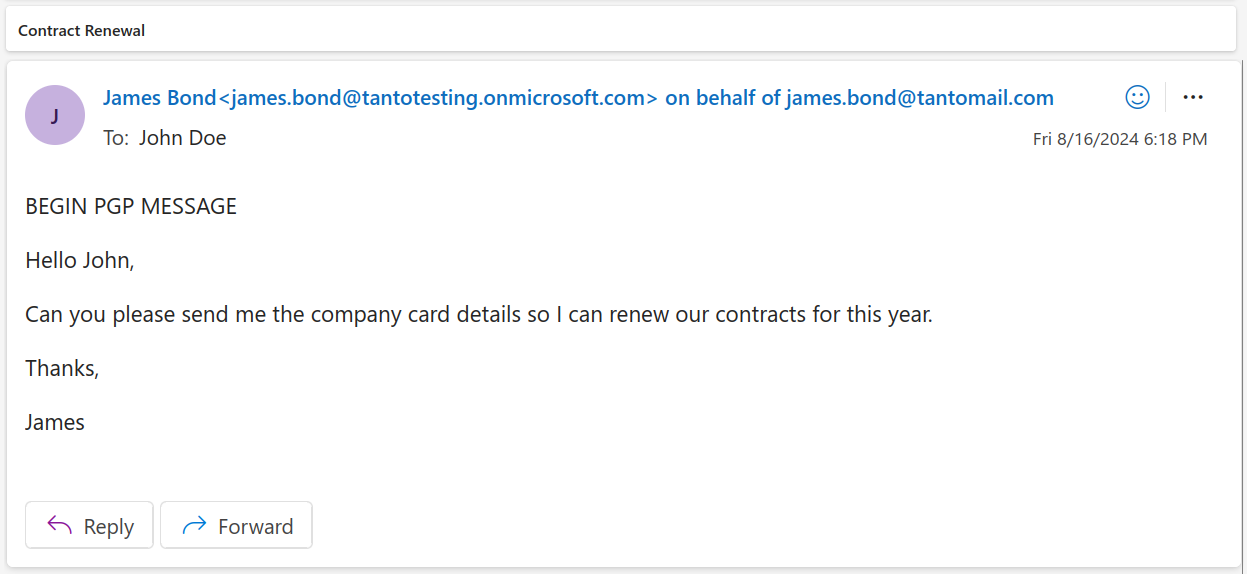Click the james.bond@tantomail.com address
This screenshot has height=574, width=1247.
919,98
